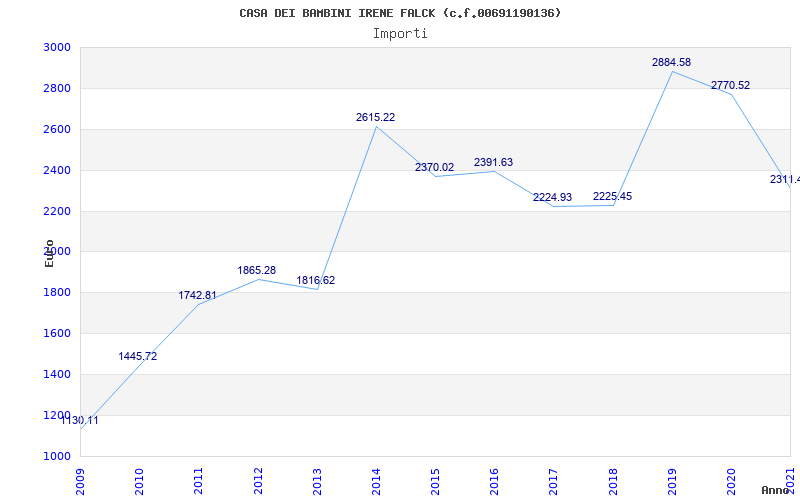The width and height of the screenshot is (800, 500).
Task: Click the 2020 x-axis year label
Action: pos(732,481)
